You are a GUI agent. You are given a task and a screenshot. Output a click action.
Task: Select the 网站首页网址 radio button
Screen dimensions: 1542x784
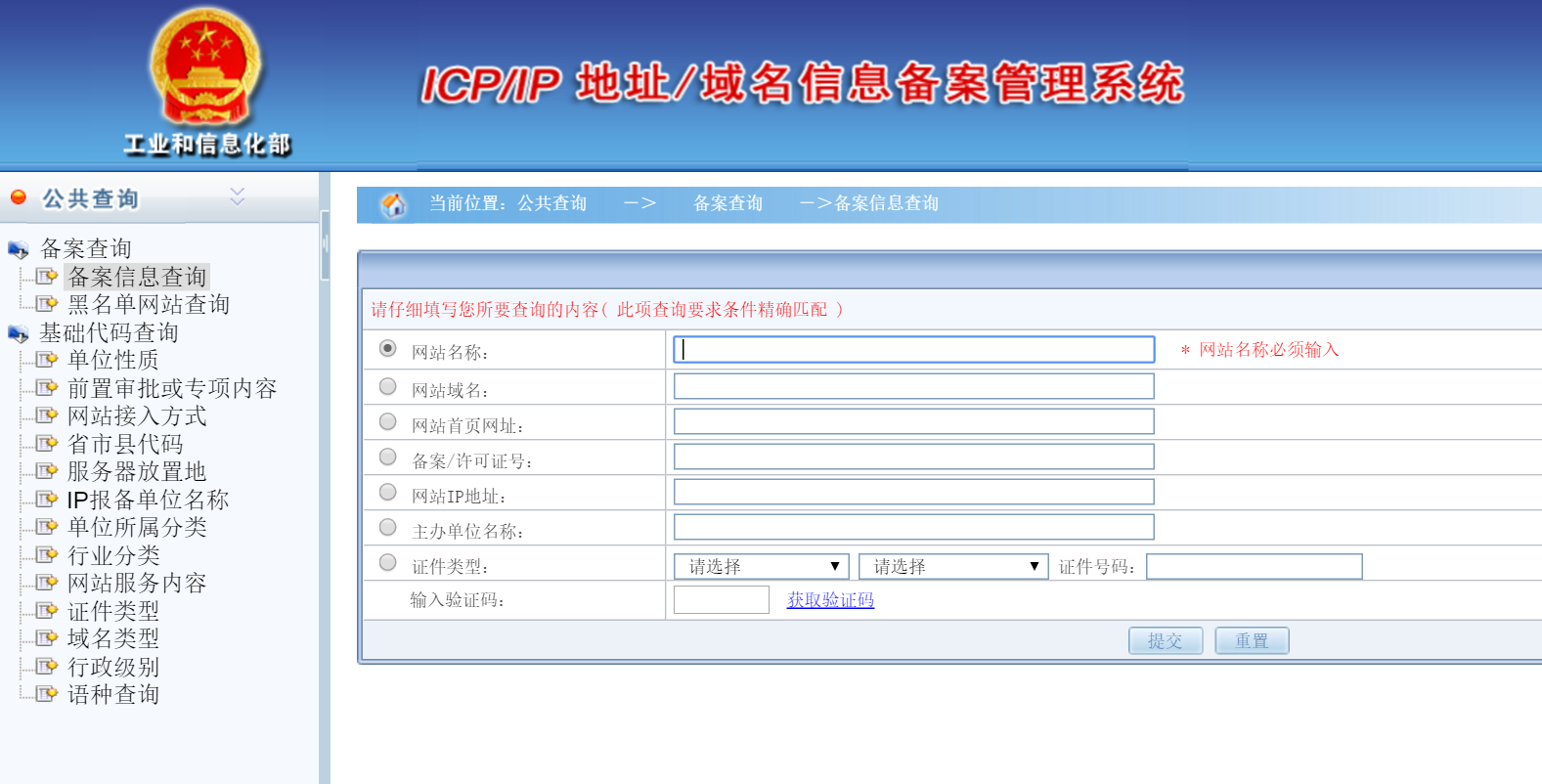click(x=388, y=421)
